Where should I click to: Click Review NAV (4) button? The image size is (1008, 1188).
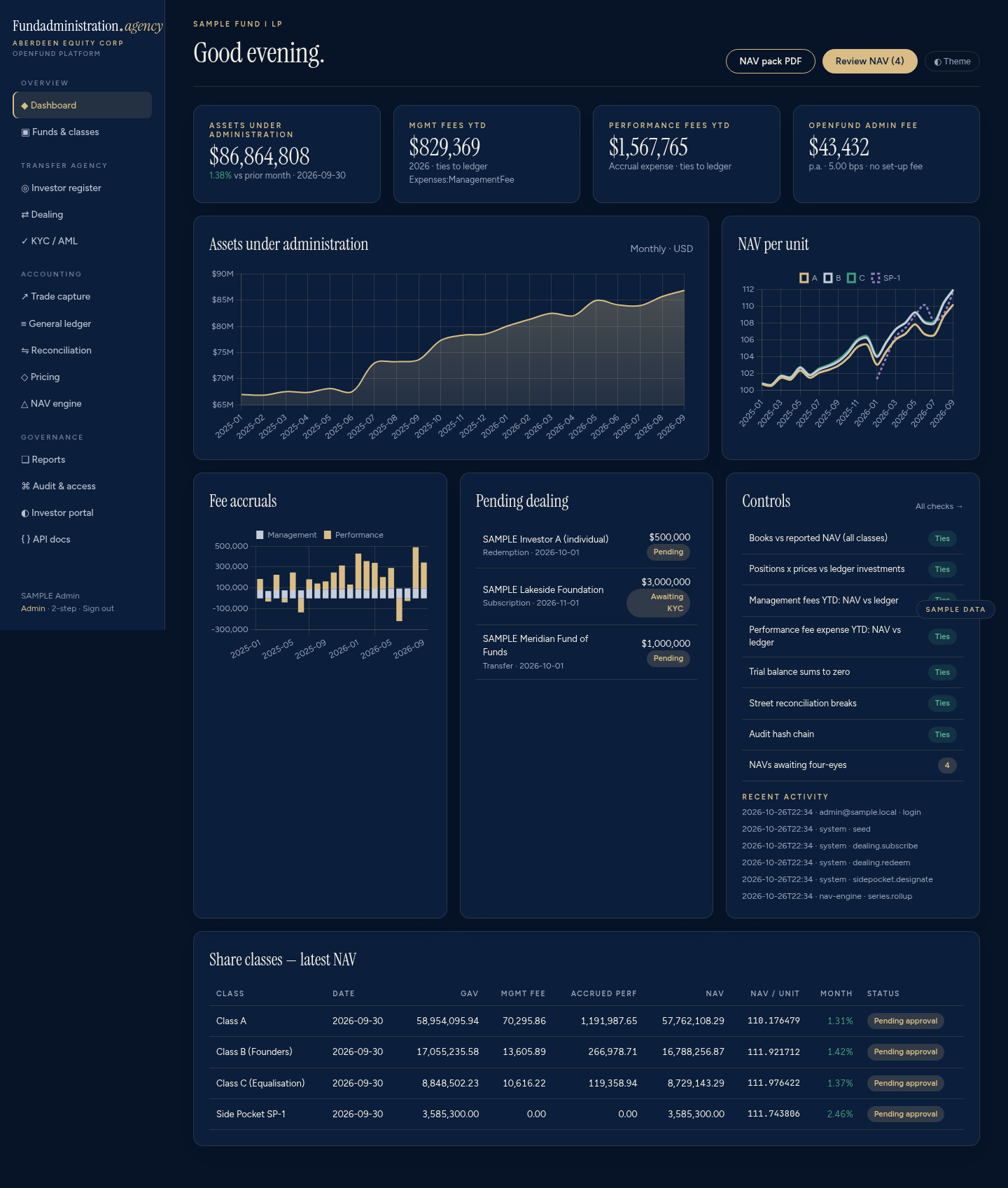click(870, 61)
